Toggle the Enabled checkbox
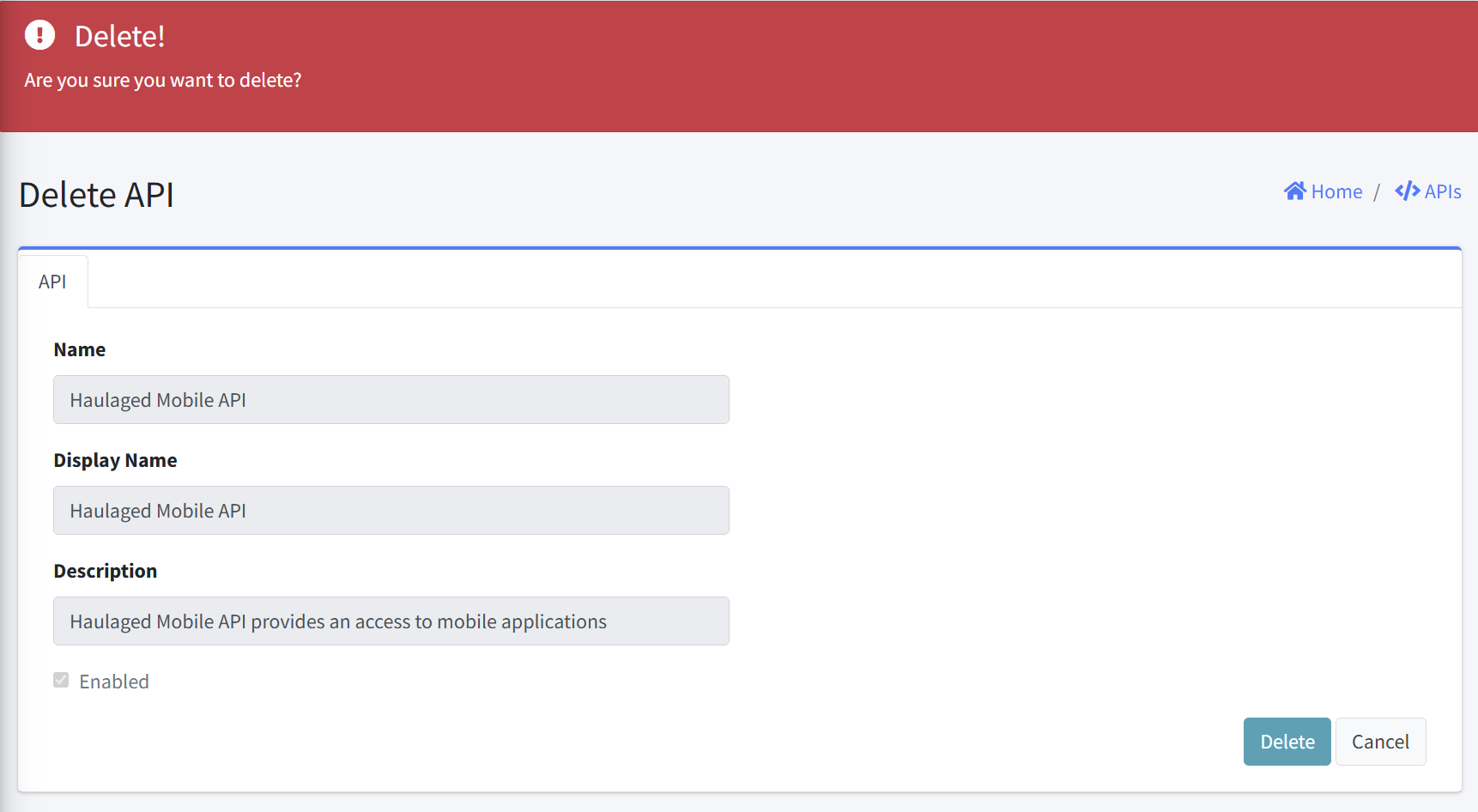This screenshot has width=1478, height=812. (x=61, y=681)
